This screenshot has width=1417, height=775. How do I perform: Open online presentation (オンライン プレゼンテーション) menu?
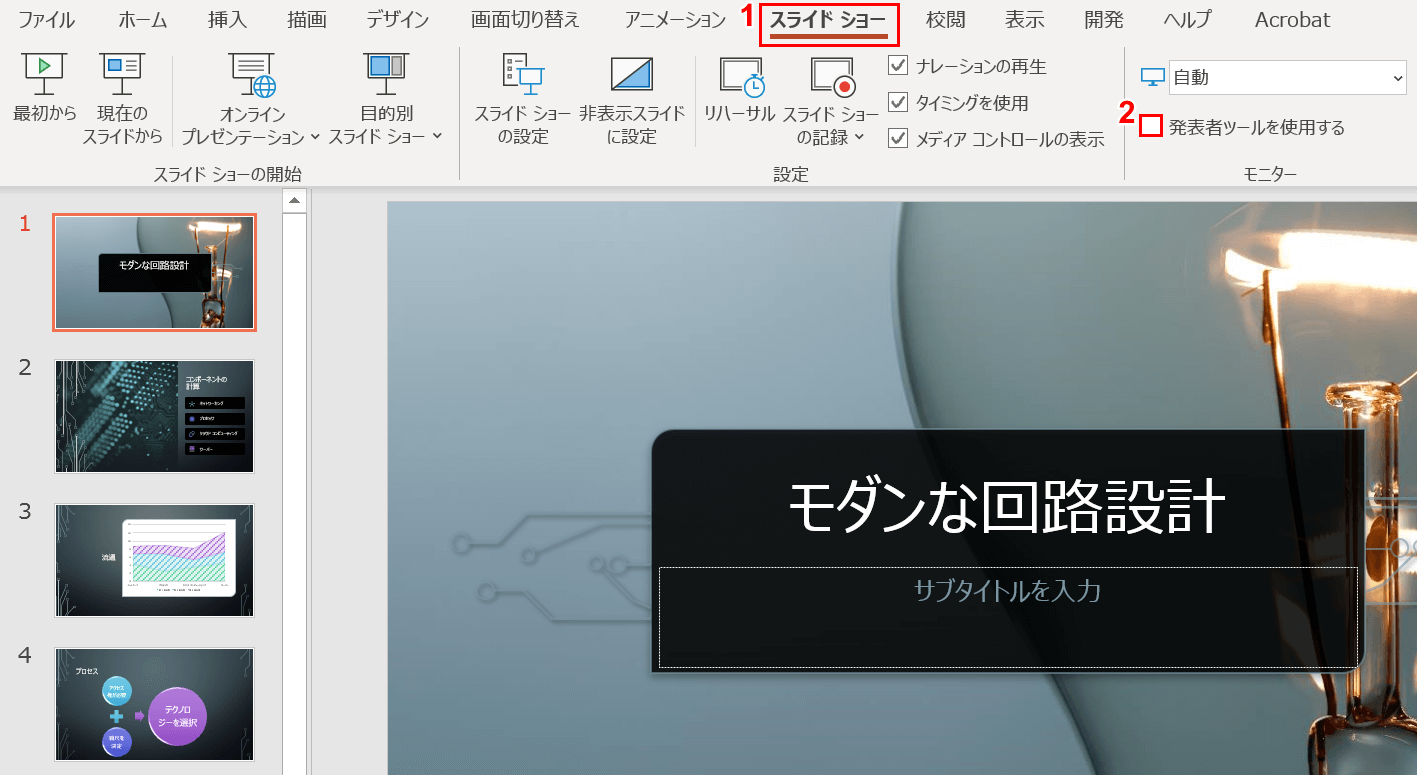pyautogui.click(x=252, y=99)
